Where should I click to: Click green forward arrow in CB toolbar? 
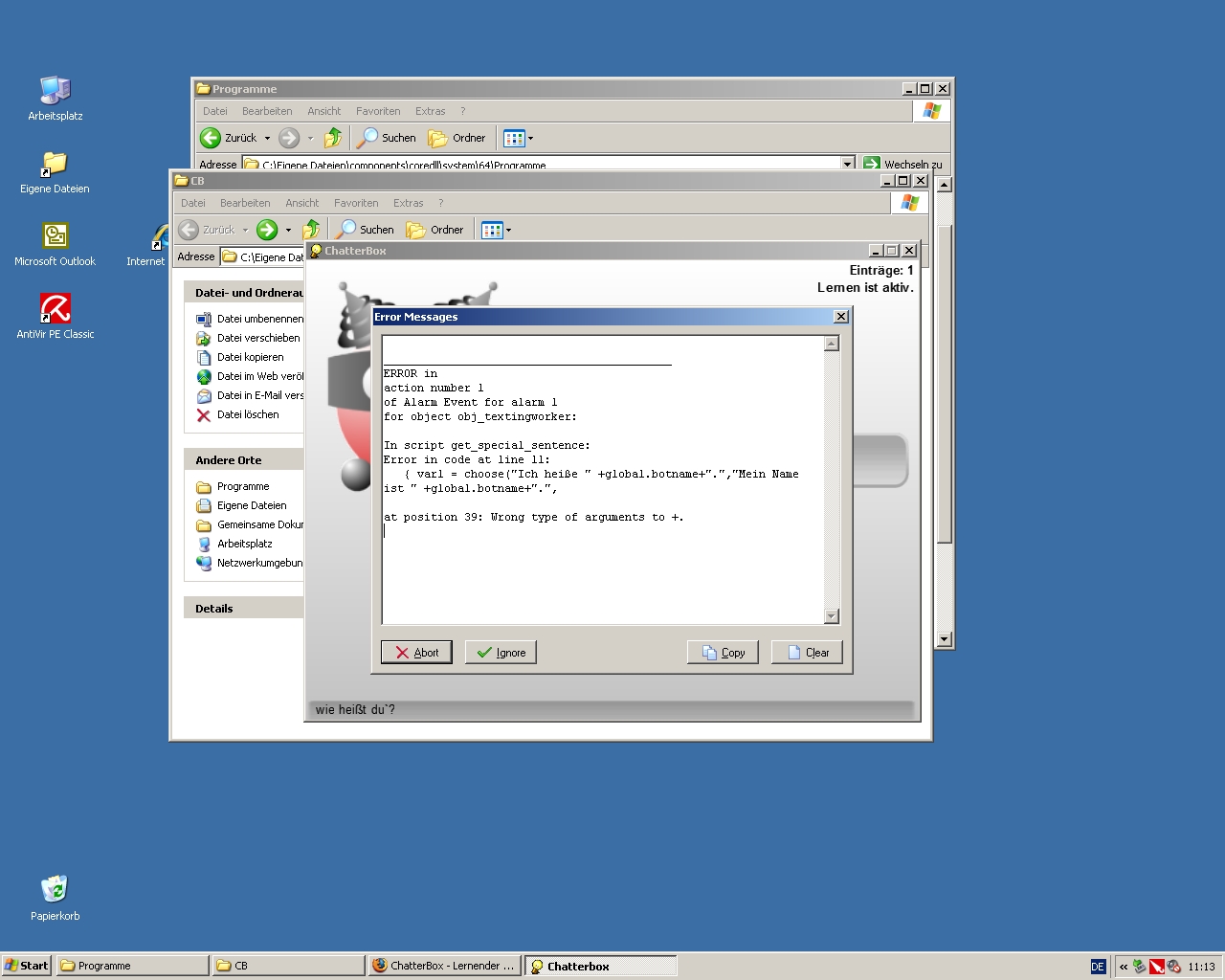coord(267,230)
